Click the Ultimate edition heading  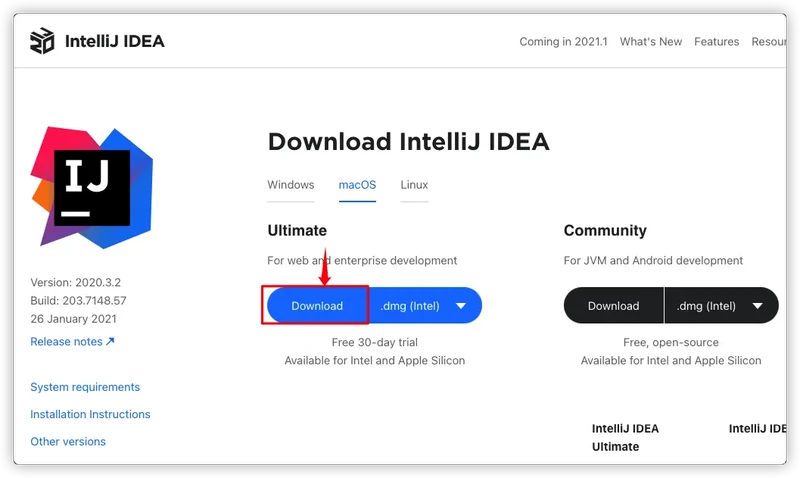coord(297,231)
